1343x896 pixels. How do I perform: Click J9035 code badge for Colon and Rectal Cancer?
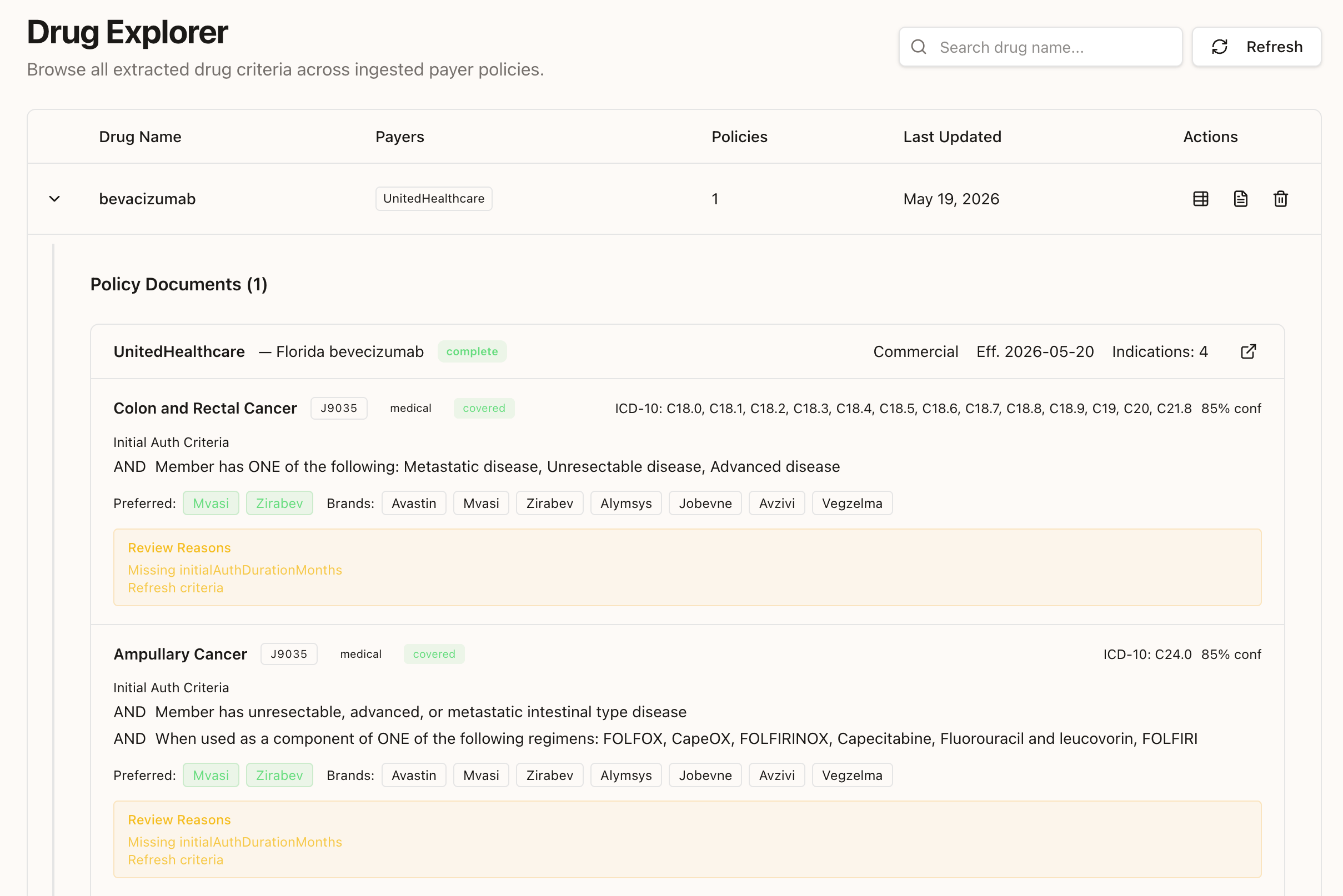[x=338, y=409]
